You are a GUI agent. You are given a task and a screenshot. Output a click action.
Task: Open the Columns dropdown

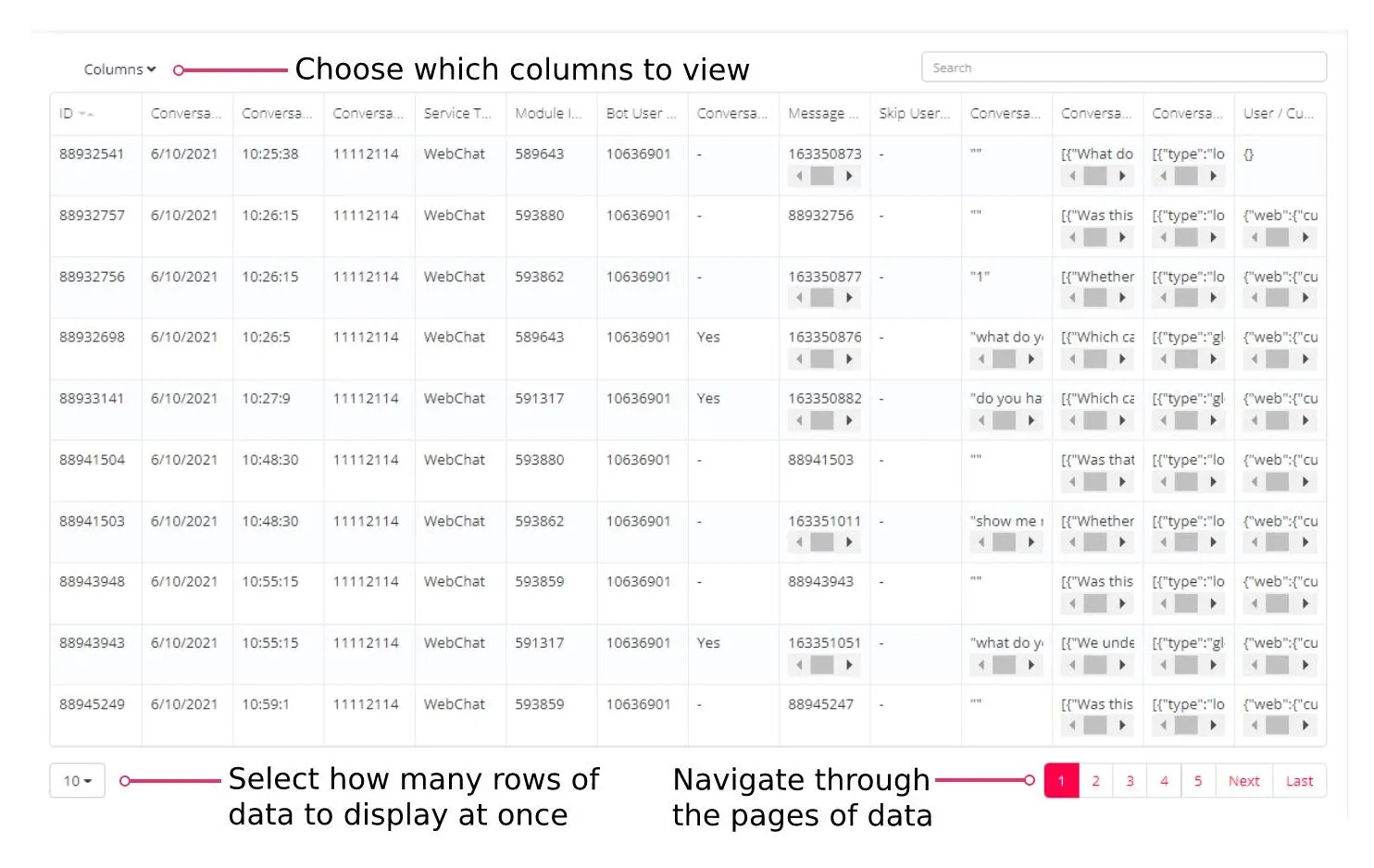click(119, 69)
